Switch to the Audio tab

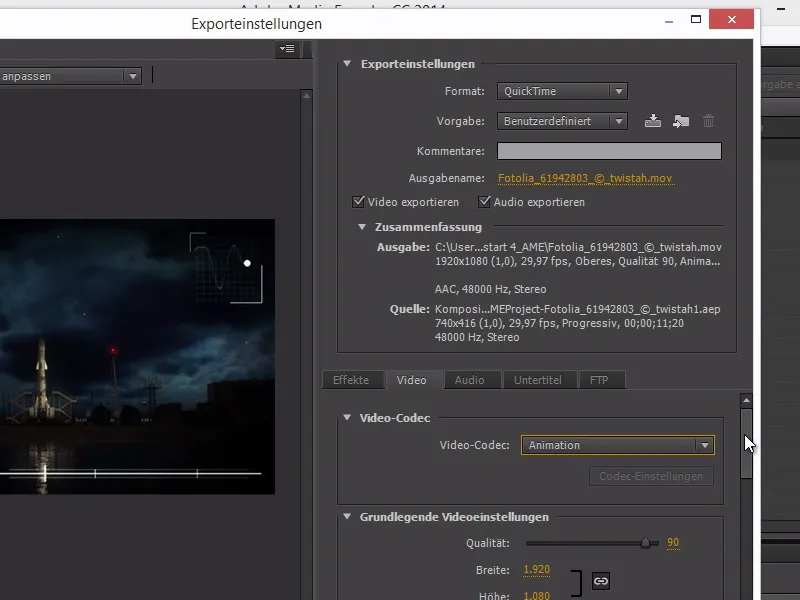coord(472,380)
